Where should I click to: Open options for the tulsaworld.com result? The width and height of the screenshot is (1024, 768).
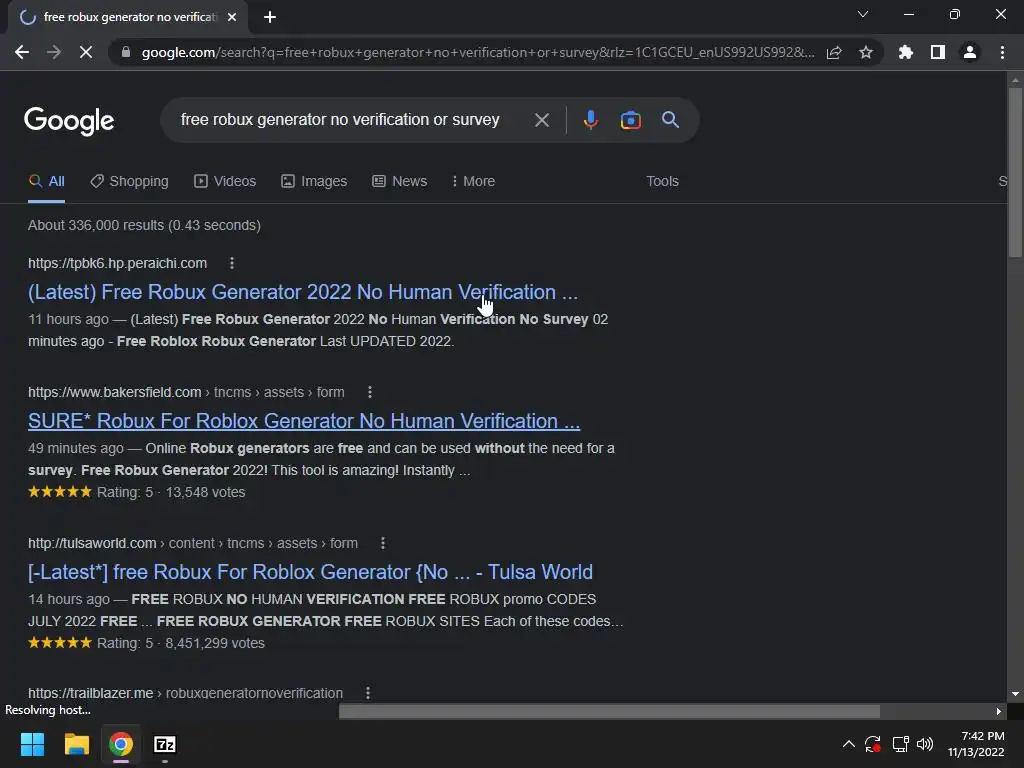tap(383, 543)
